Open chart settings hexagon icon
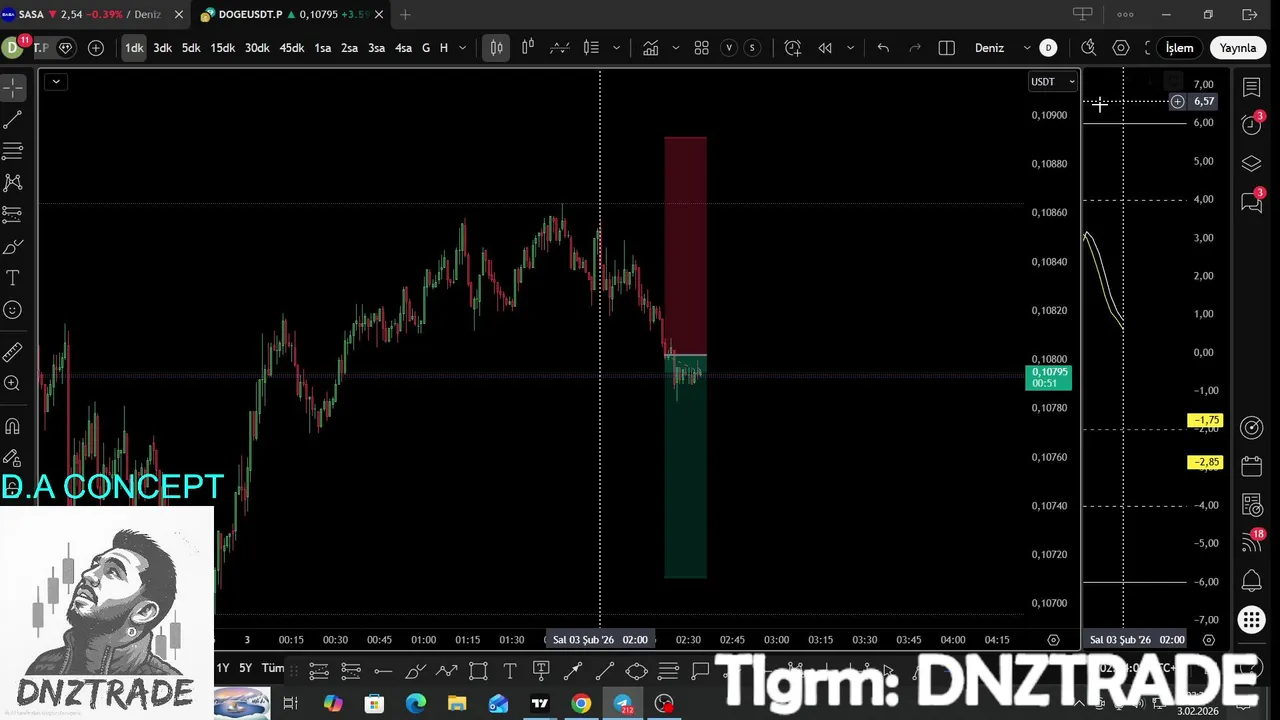The image size is (1280, 720). pos(1121,48)
